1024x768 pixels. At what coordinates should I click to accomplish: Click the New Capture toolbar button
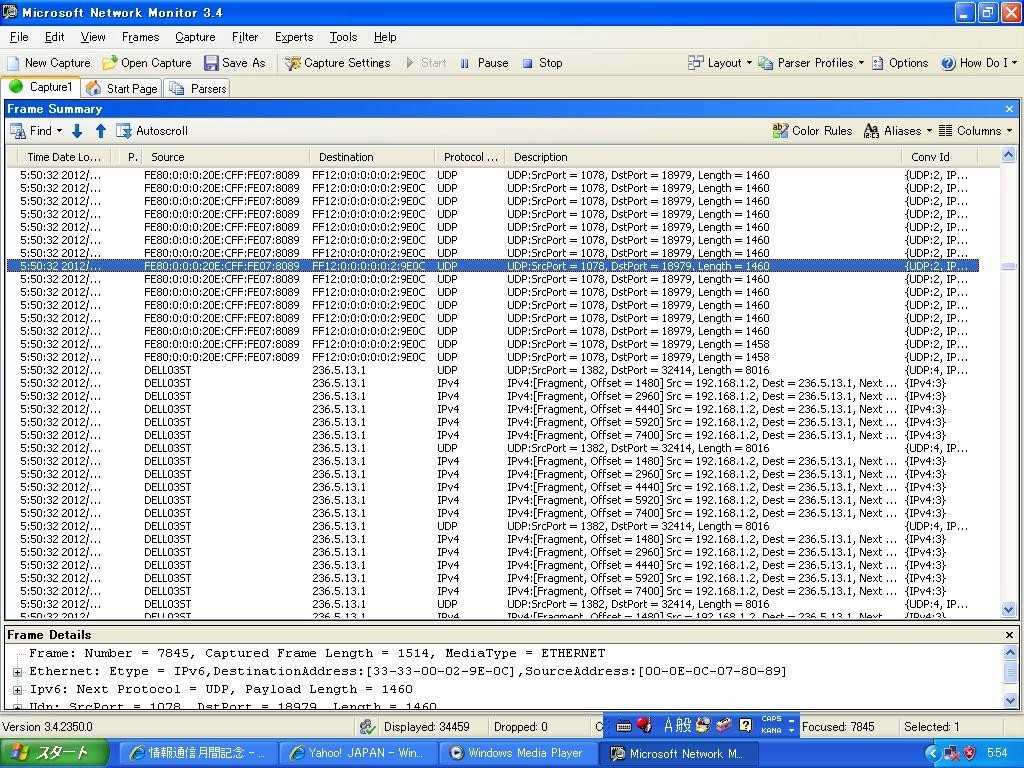(x=49, y=63)
